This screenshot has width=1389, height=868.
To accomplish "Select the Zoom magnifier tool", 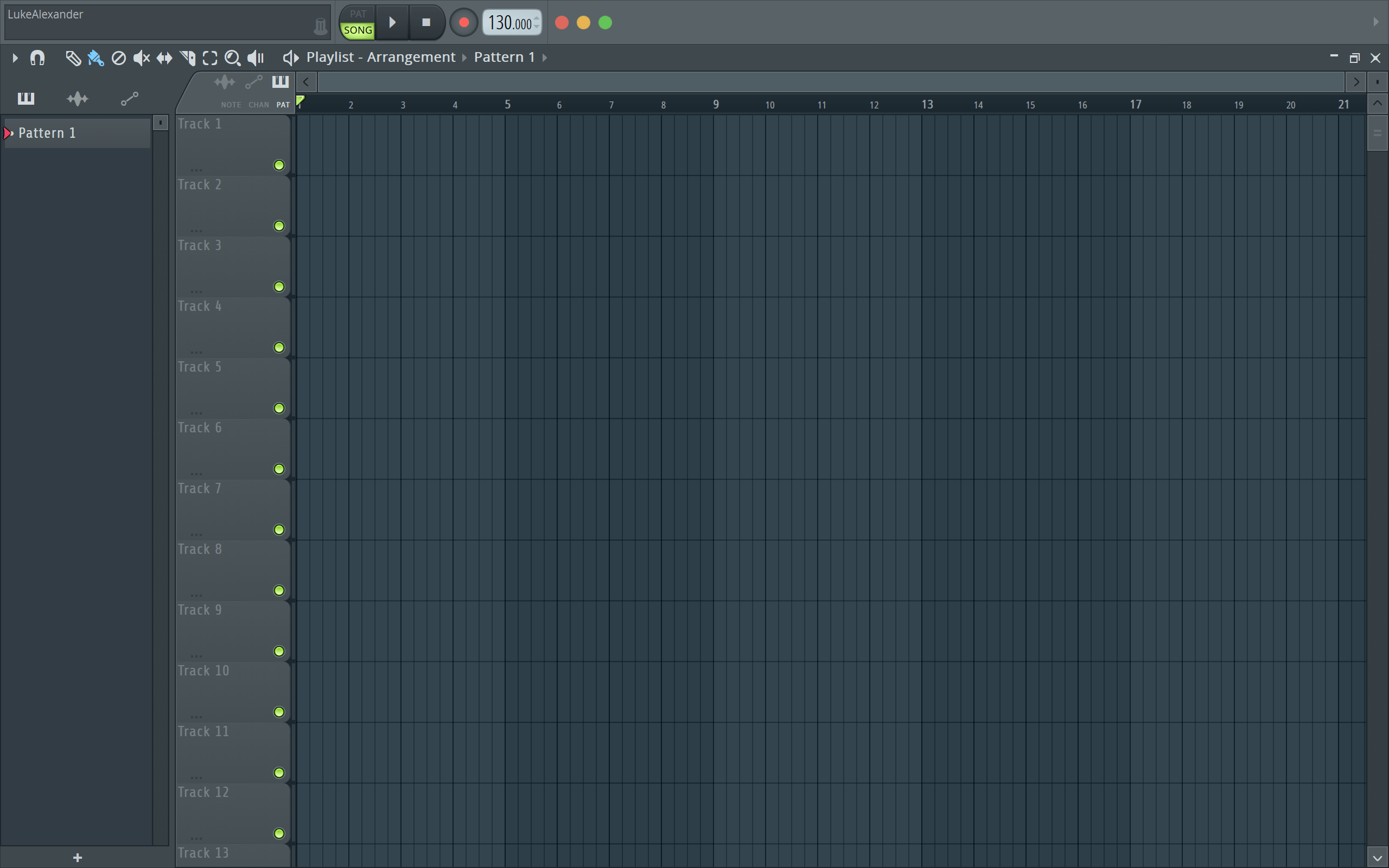I will tap(232, 58).
